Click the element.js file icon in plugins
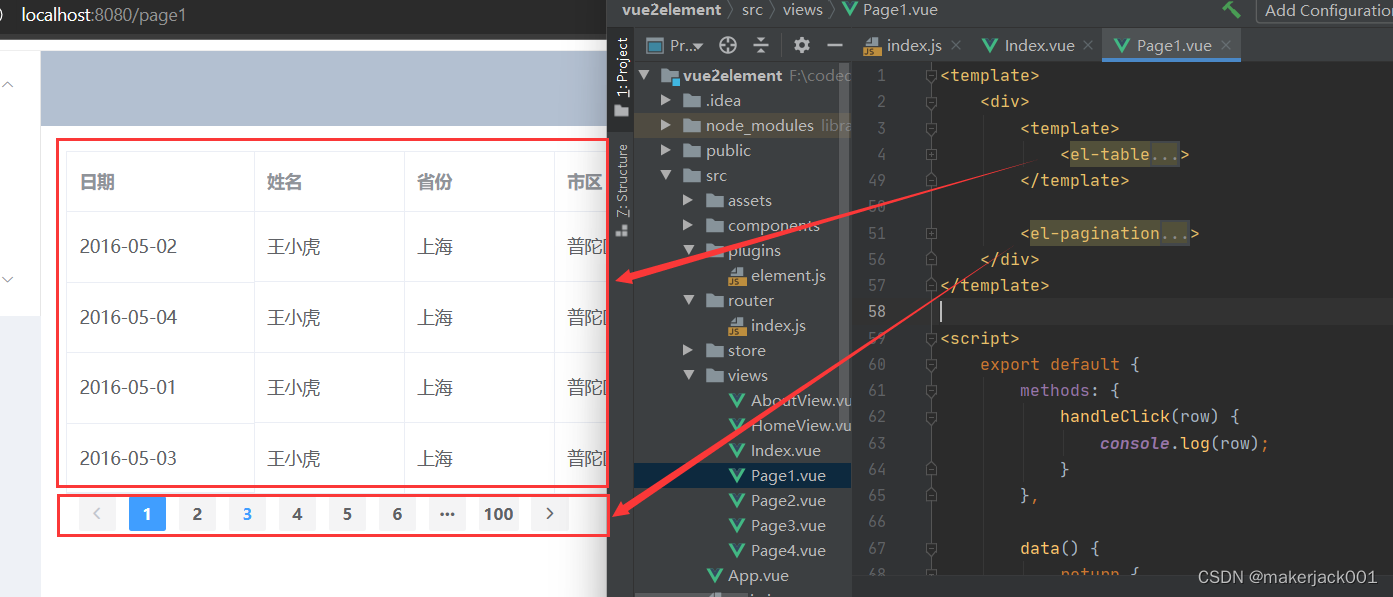The image size is (1393, 597). pyautogui.click(x=737, y=276)
